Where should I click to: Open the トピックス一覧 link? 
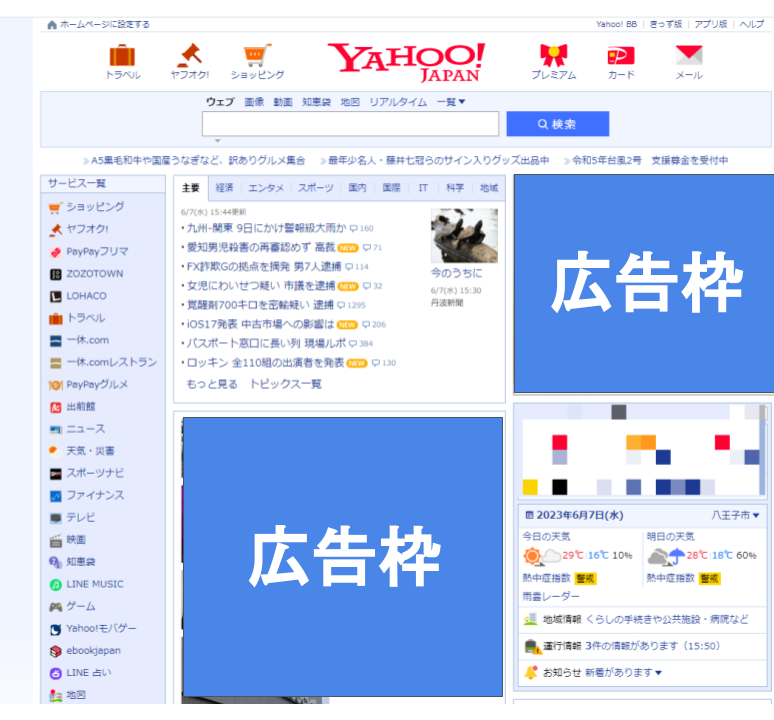pyautogui.click(x=286, y=384)
